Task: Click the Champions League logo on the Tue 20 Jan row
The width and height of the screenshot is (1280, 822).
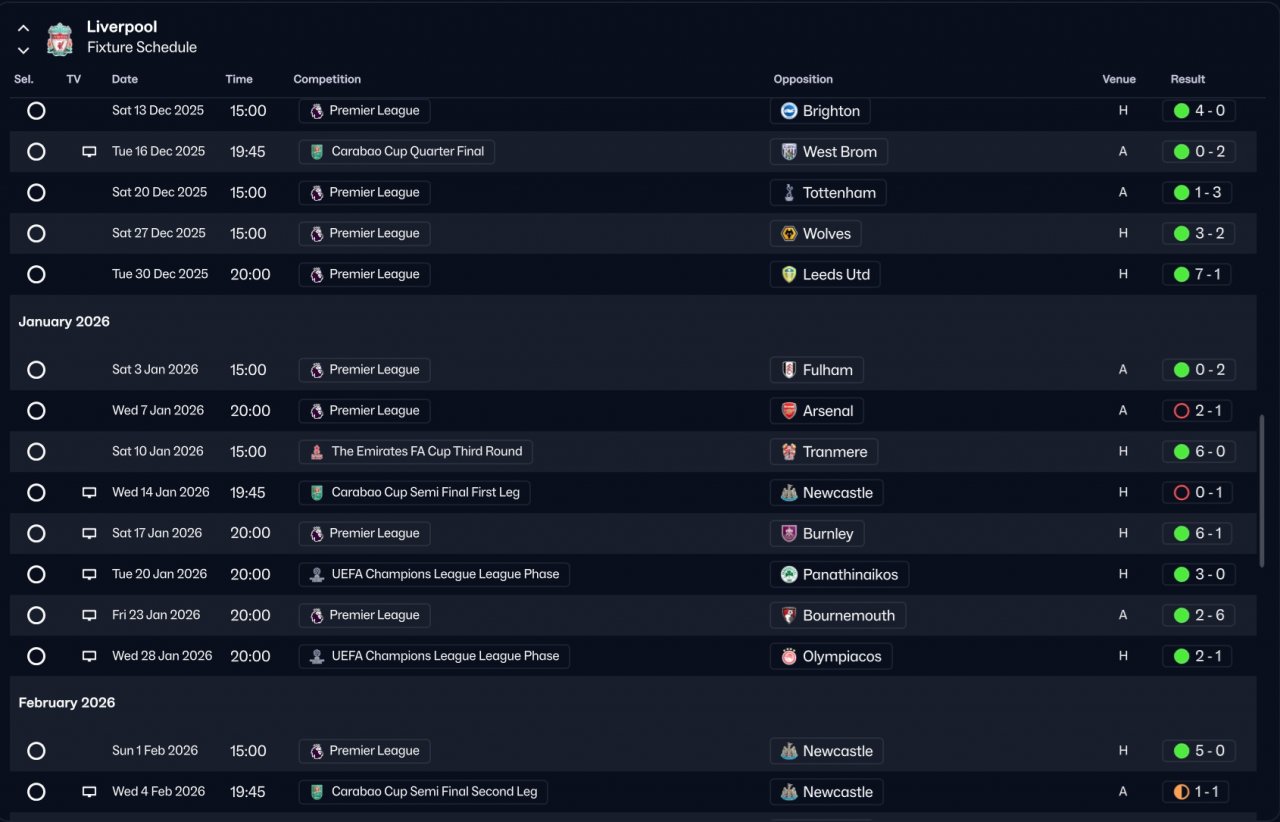Action: point(317,575)
